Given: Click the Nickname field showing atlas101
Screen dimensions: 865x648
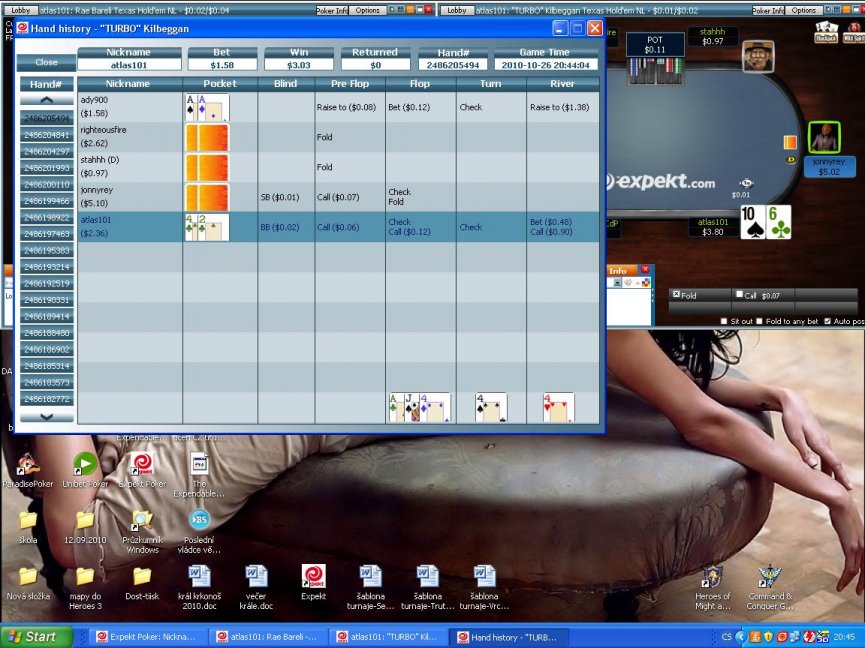Looking at the screenshot, I should pos(129,65).
